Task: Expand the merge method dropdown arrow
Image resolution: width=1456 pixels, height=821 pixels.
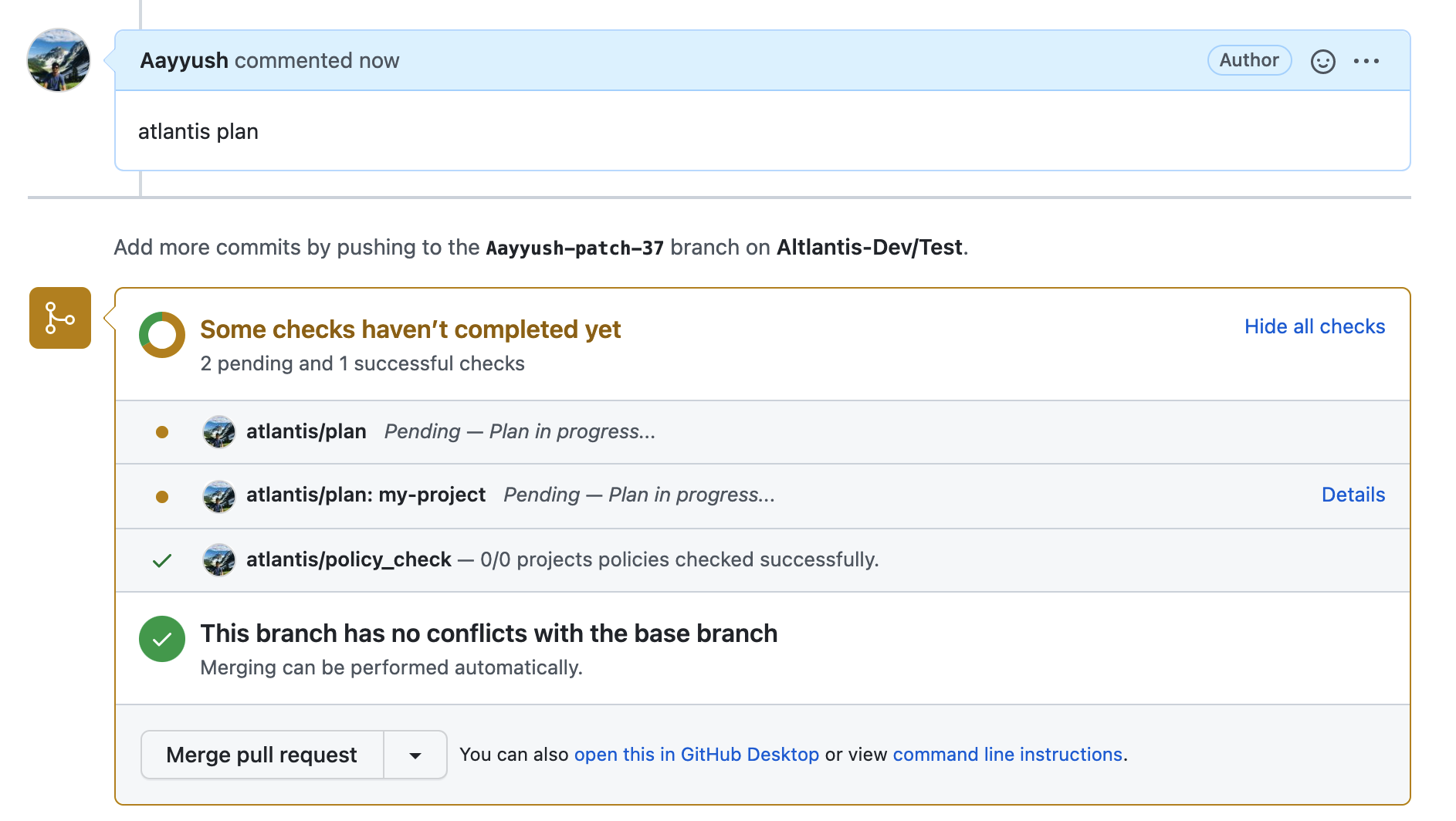Action: (415, 755)
